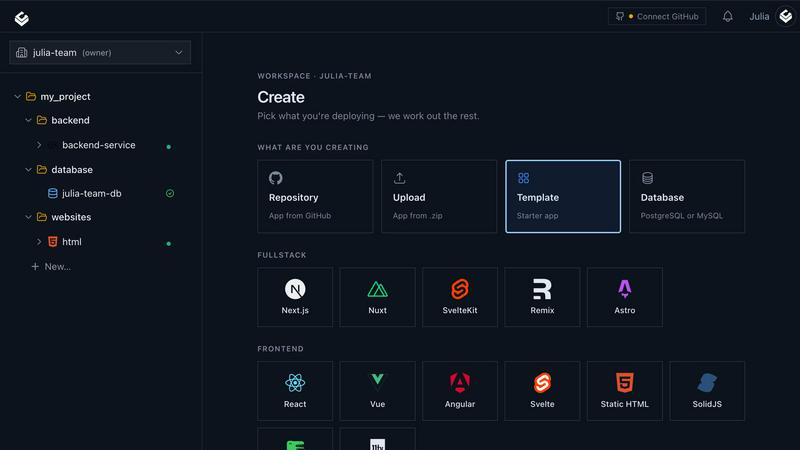This screenshot has height=450, width=800.
Task: Choose the Repository option card
Action: point(315,196)
